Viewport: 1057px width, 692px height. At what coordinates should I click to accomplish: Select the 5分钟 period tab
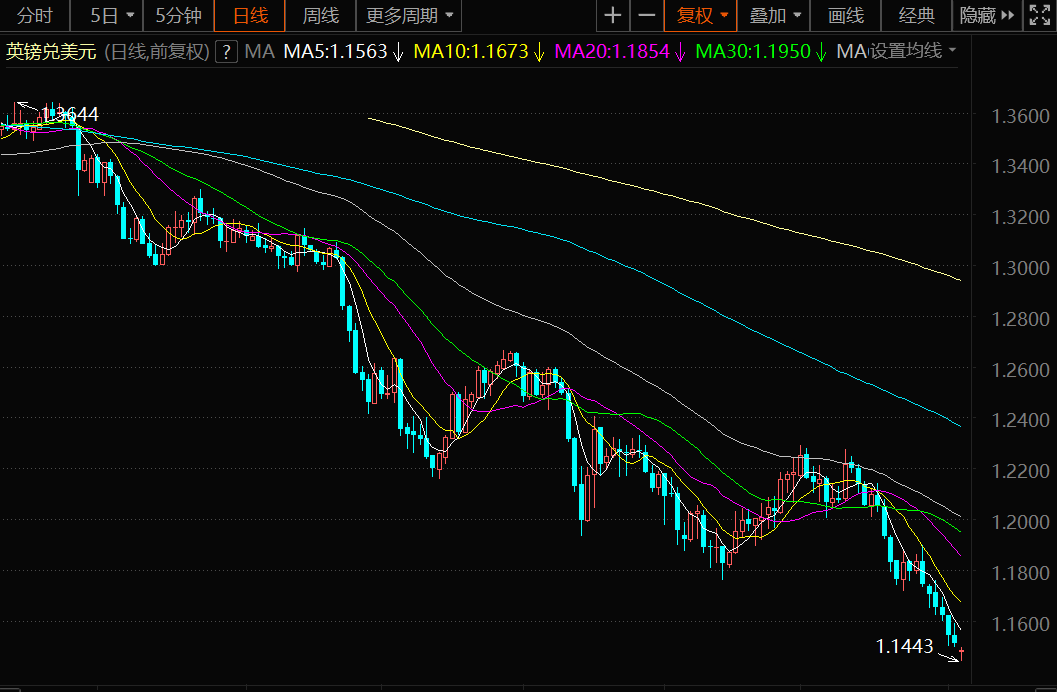[178, 15]
